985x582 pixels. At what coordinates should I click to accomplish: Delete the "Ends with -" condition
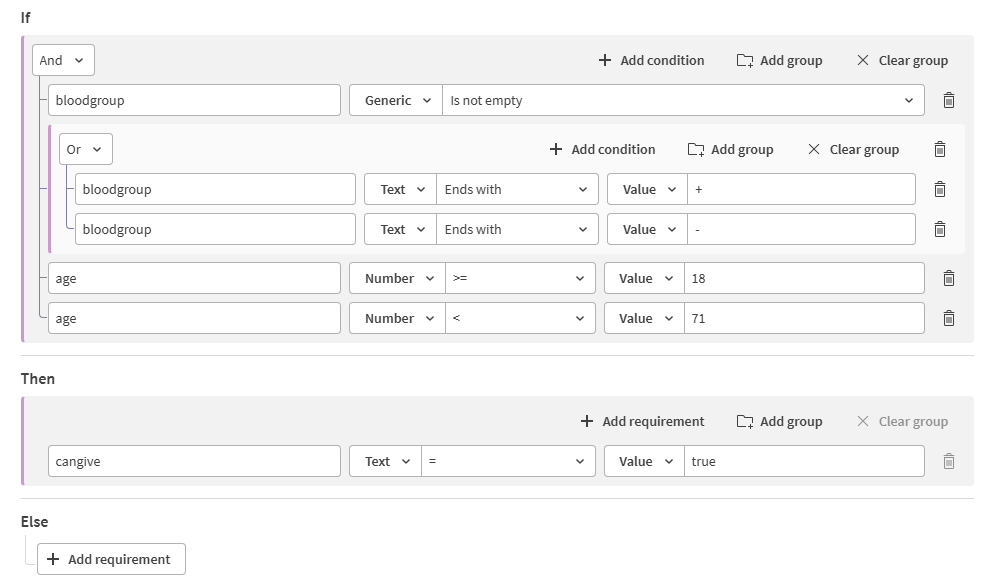(x=939, y=228)
